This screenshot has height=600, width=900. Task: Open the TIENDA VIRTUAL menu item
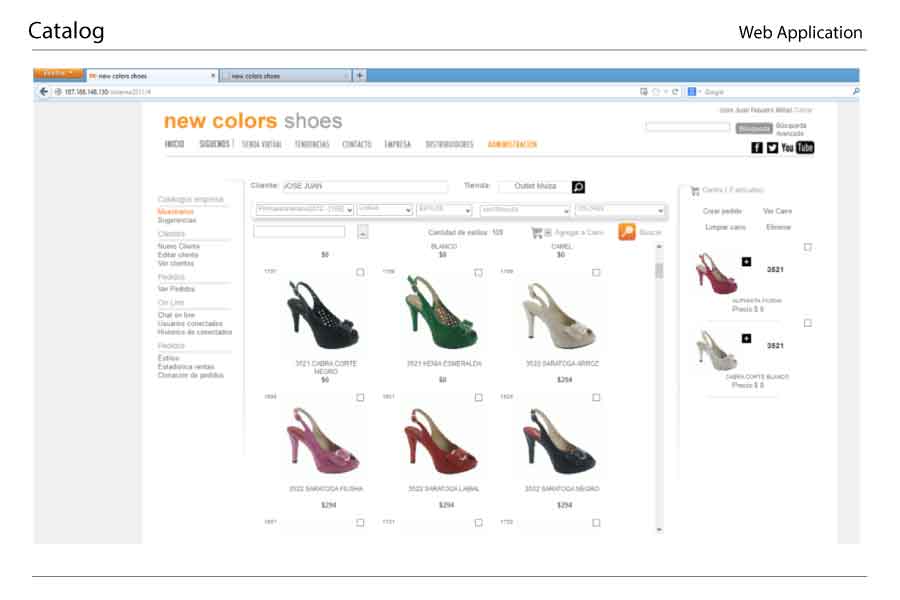pos(262,144)
